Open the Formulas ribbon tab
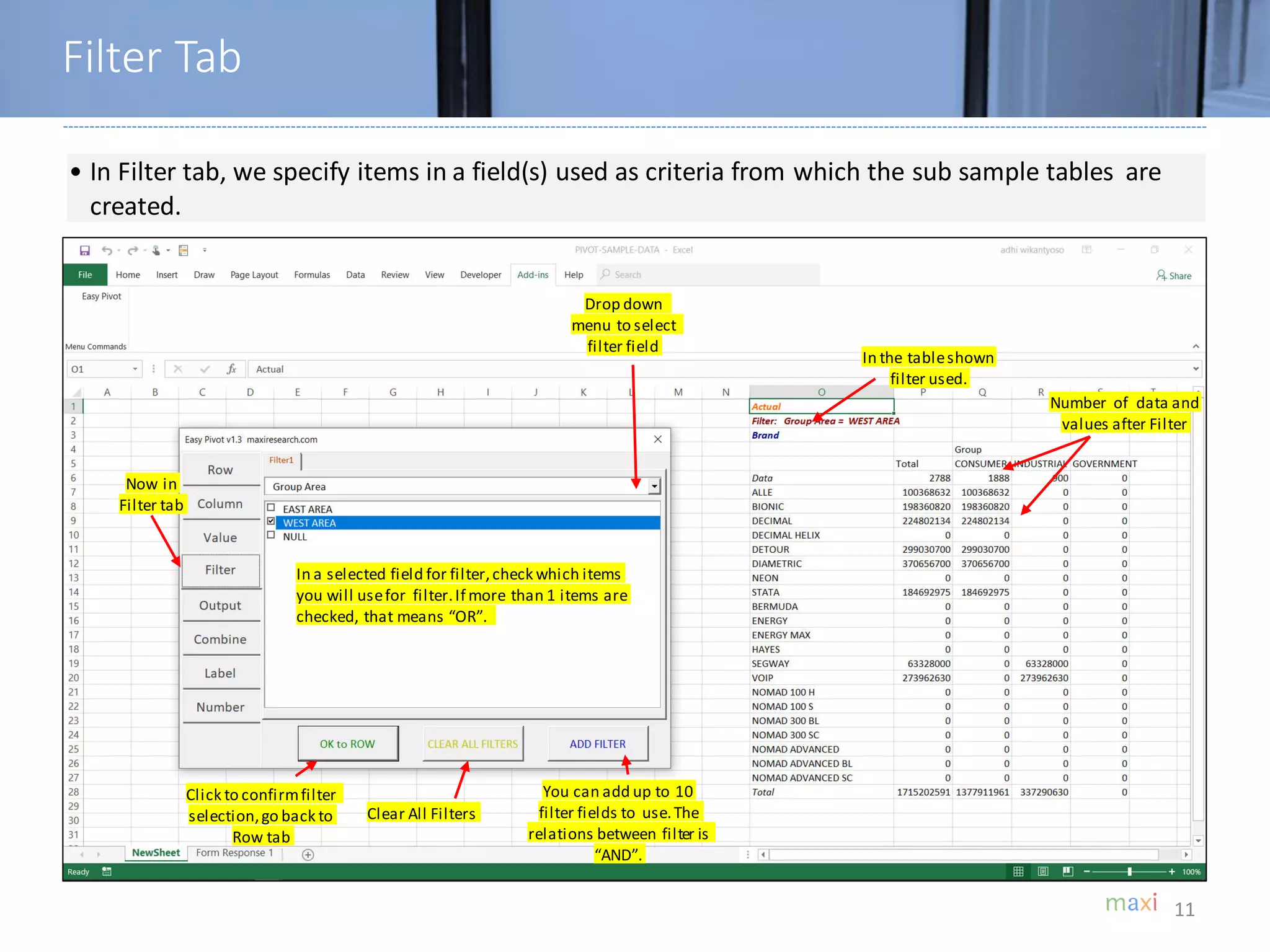 click(x=312, y=275)
